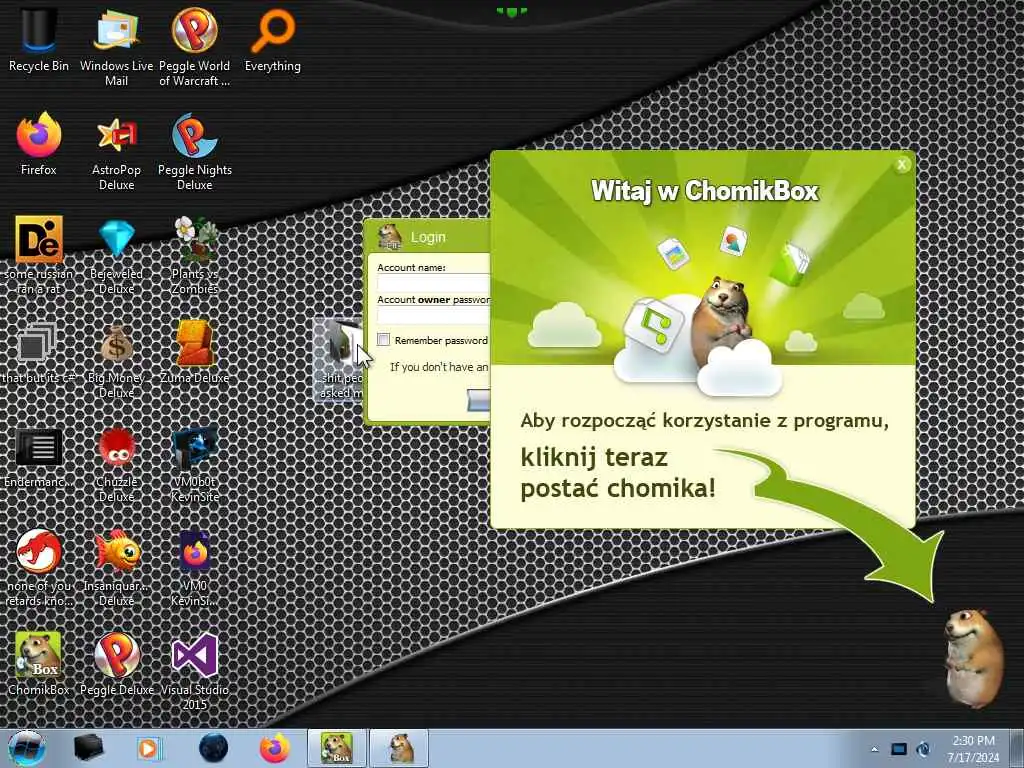Select the Big Money Deluxe icon

116,359
